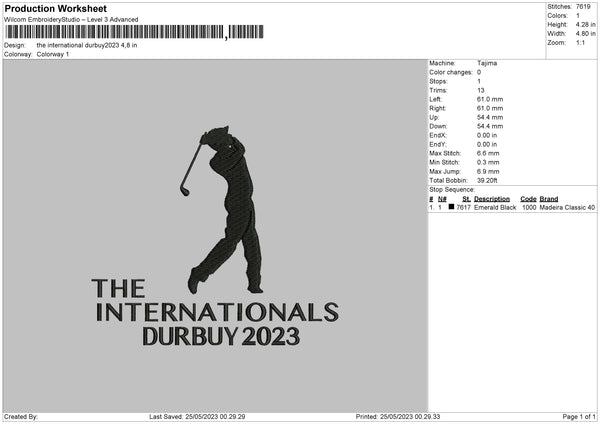
Task: Click the EndX value 0.00 in
Action: (x=487, y=135)
